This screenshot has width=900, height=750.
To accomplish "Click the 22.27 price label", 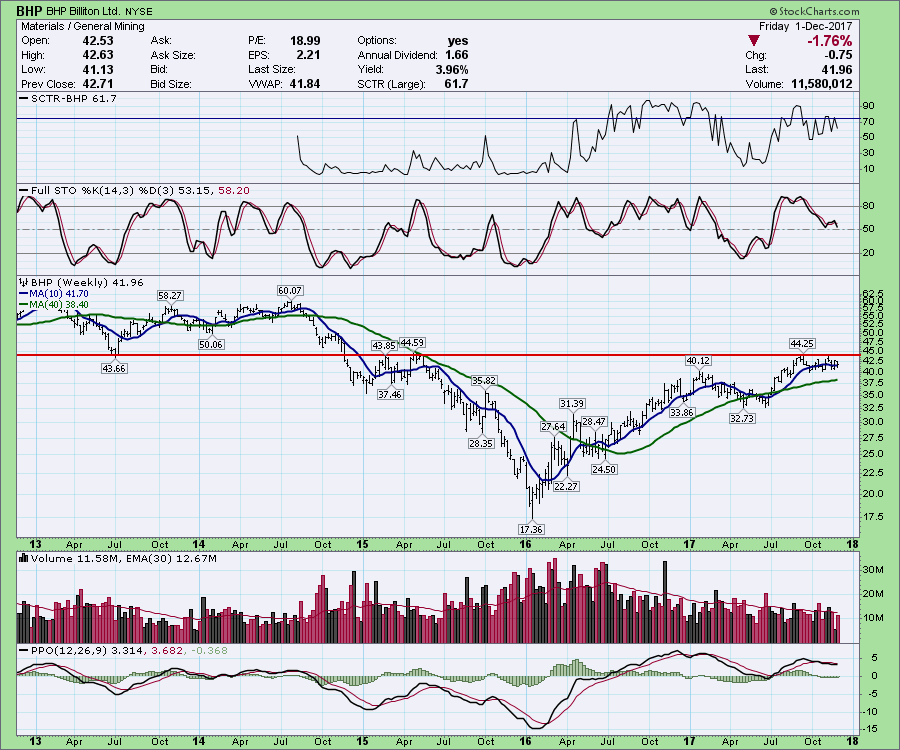I will pos(566,486).
